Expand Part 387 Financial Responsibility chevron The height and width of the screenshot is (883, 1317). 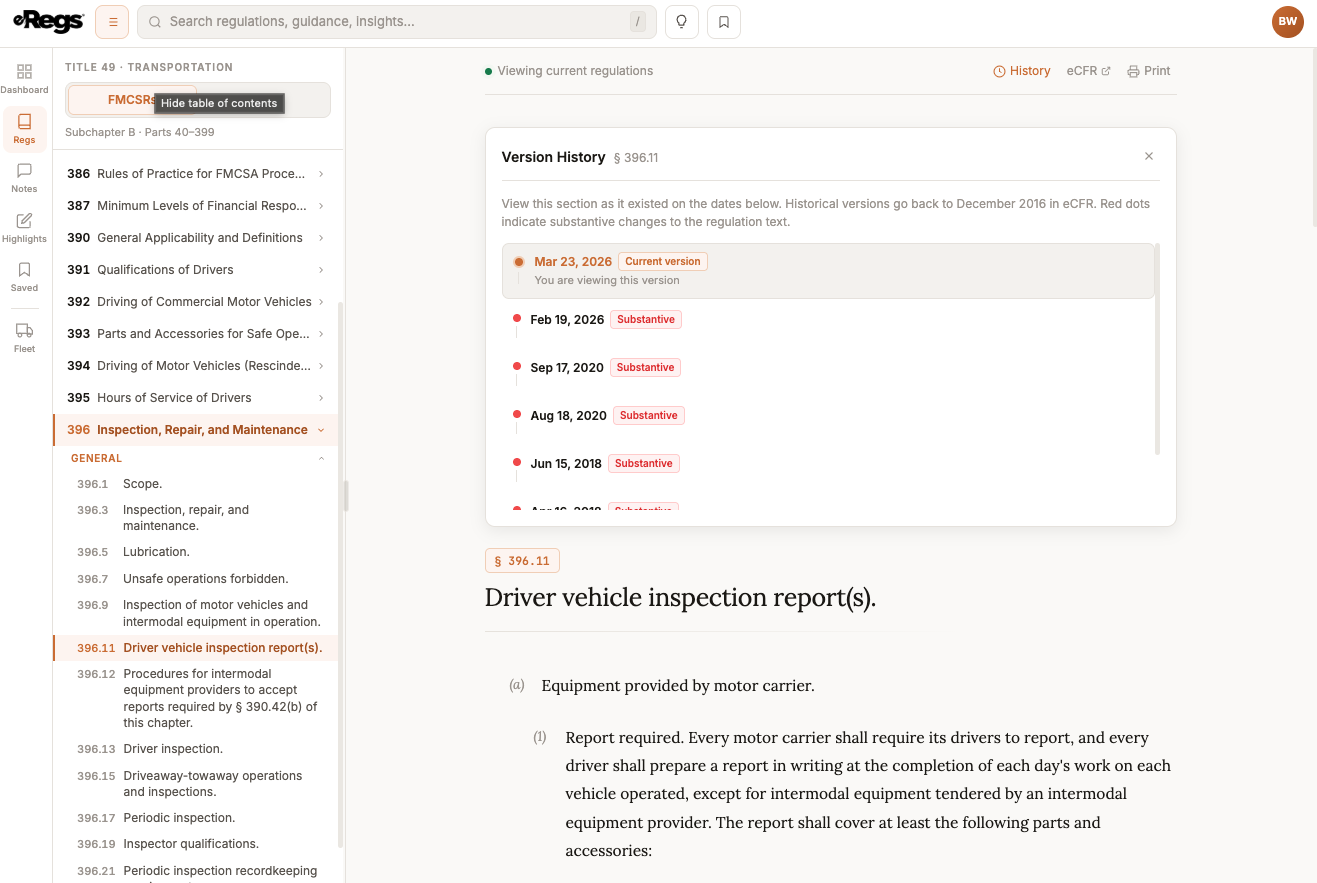321,206
